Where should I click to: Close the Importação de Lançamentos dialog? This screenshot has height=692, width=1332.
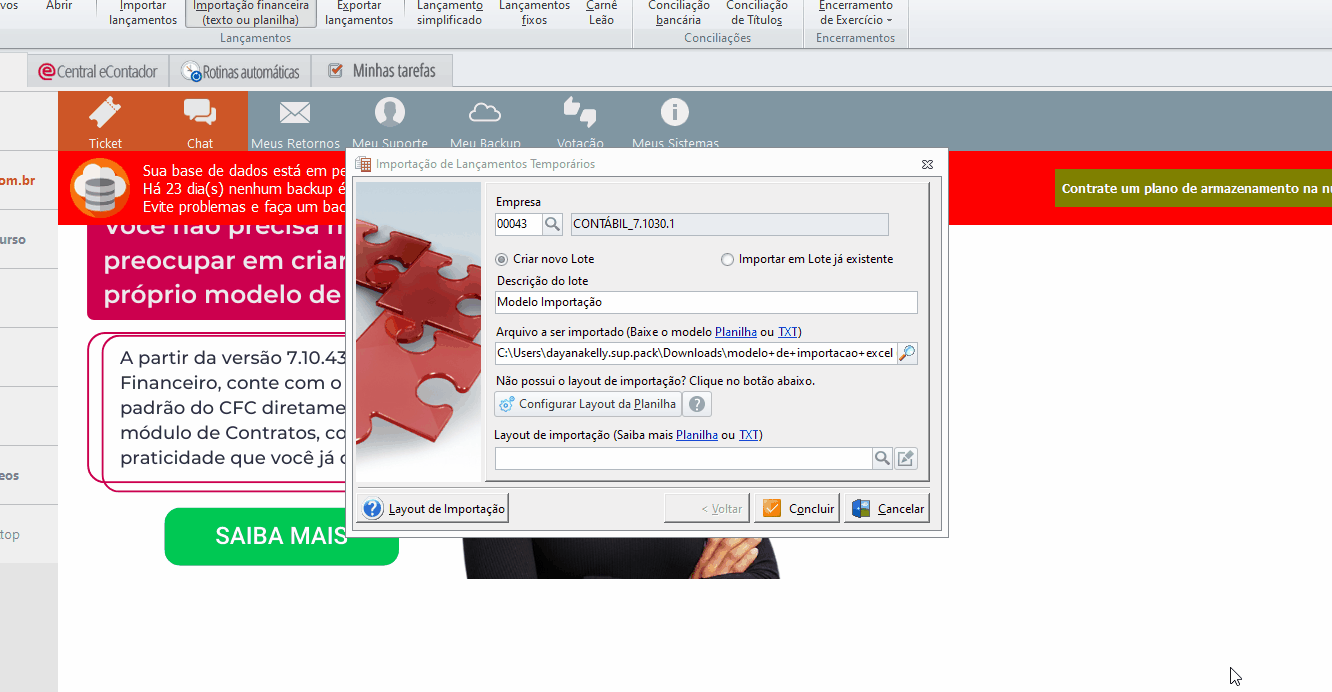click(x=927, y=164)
